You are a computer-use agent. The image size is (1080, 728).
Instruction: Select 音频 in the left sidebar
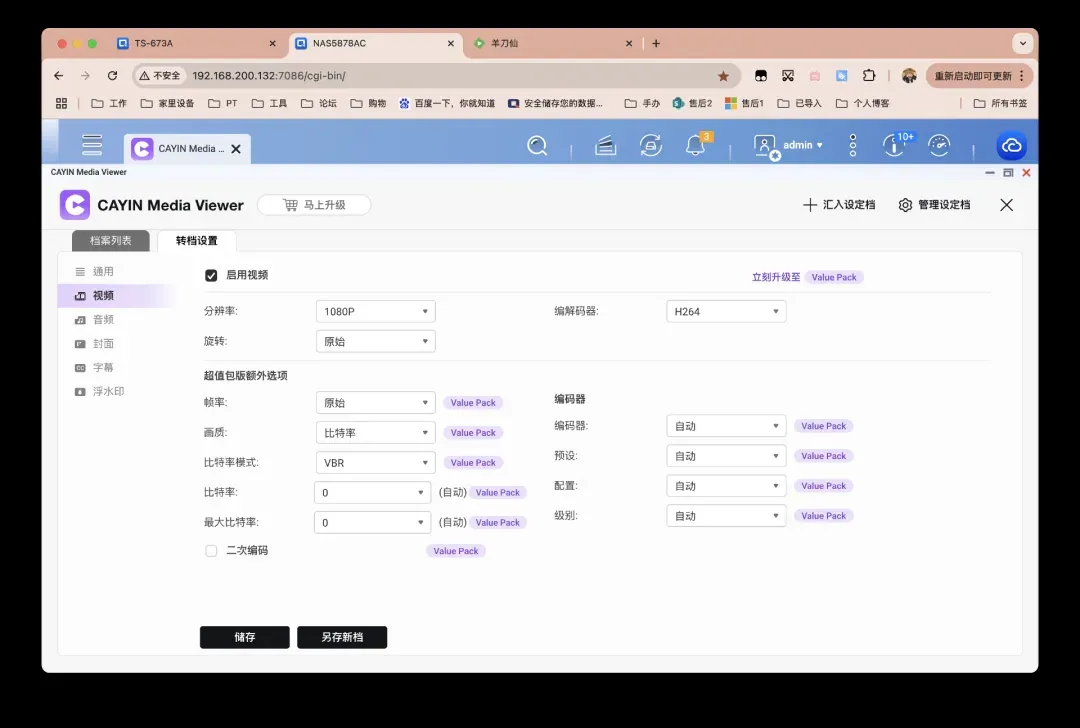[x=103, y=320]
